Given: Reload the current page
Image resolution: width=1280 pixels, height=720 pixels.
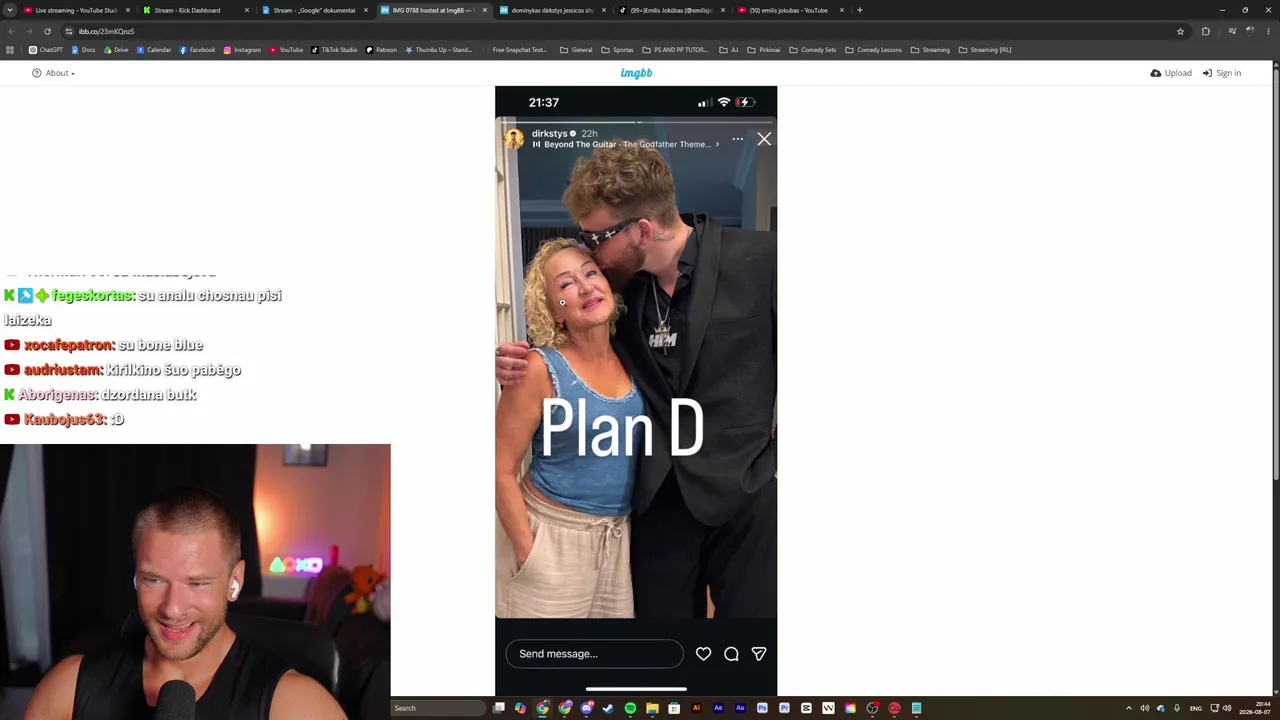Looking at the screenshot, I should point(47,31).
